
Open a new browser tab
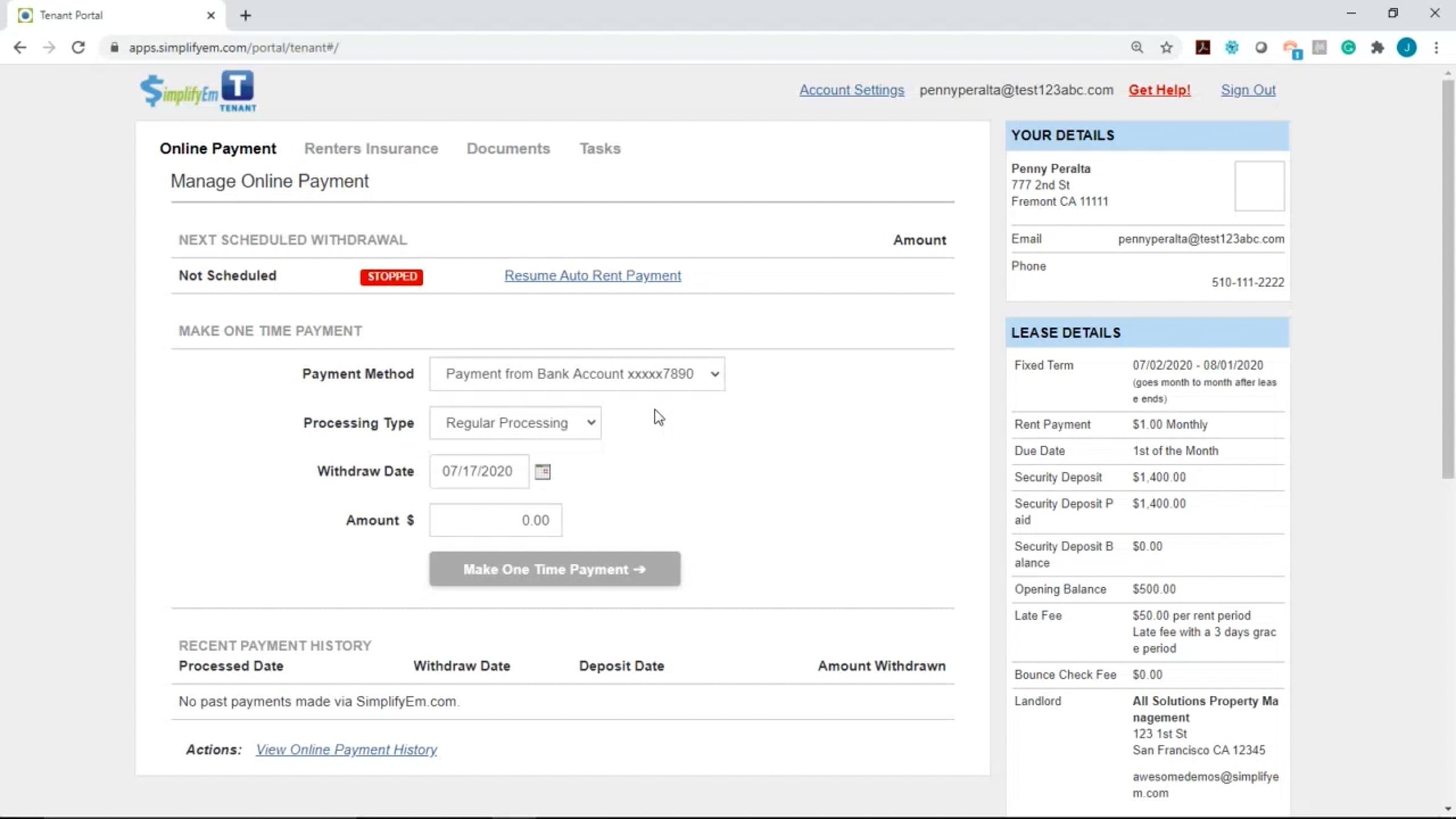[245, 16]
